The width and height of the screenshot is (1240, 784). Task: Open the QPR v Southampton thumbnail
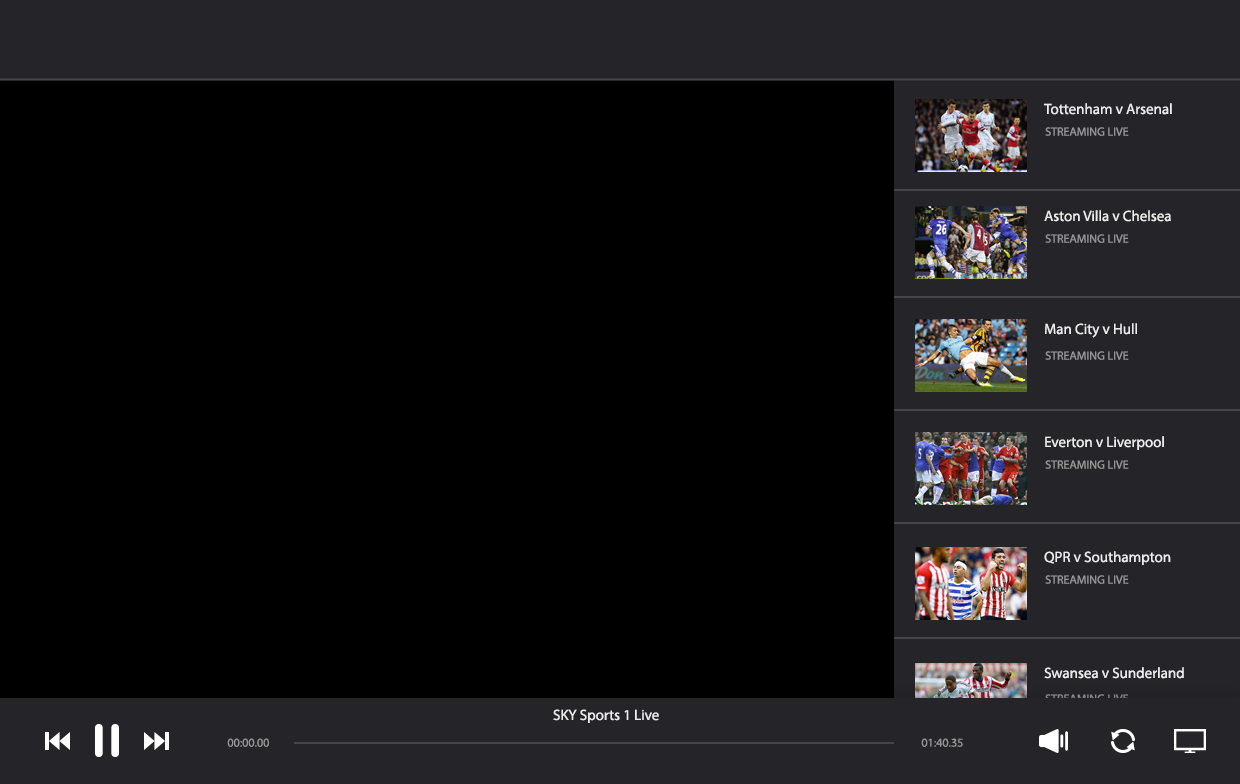[x=971, y=583]
